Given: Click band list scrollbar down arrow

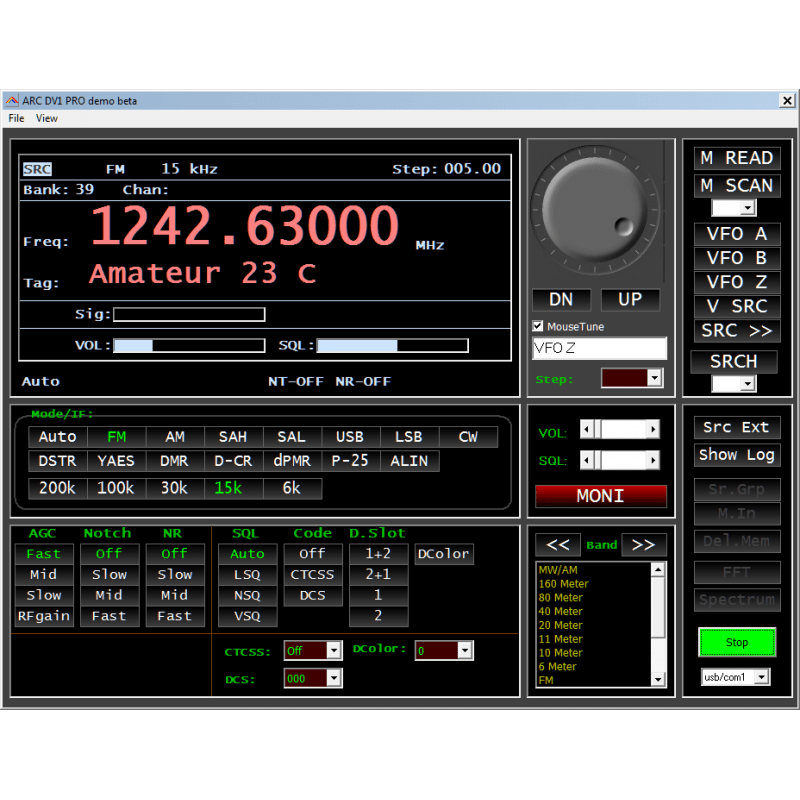Looking at the screenshot, I should tap(658, 680).
